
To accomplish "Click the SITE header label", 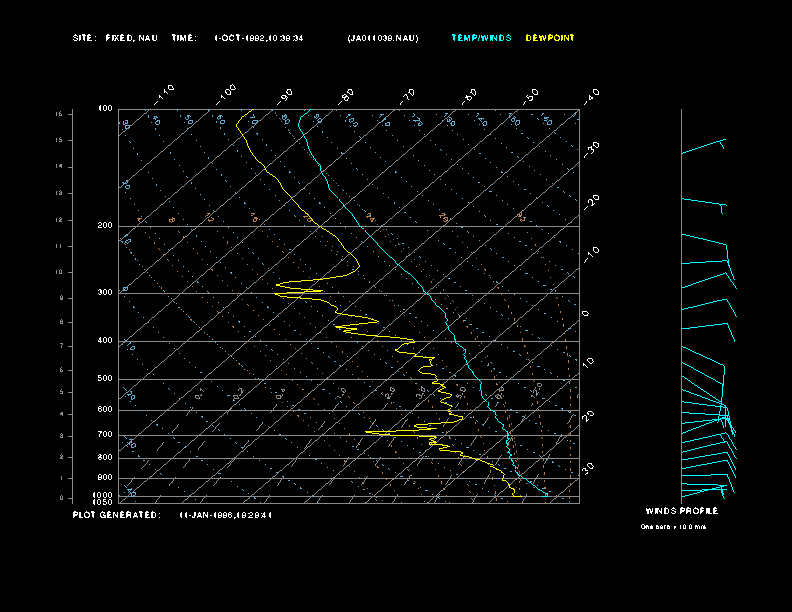I will [84, 38].
